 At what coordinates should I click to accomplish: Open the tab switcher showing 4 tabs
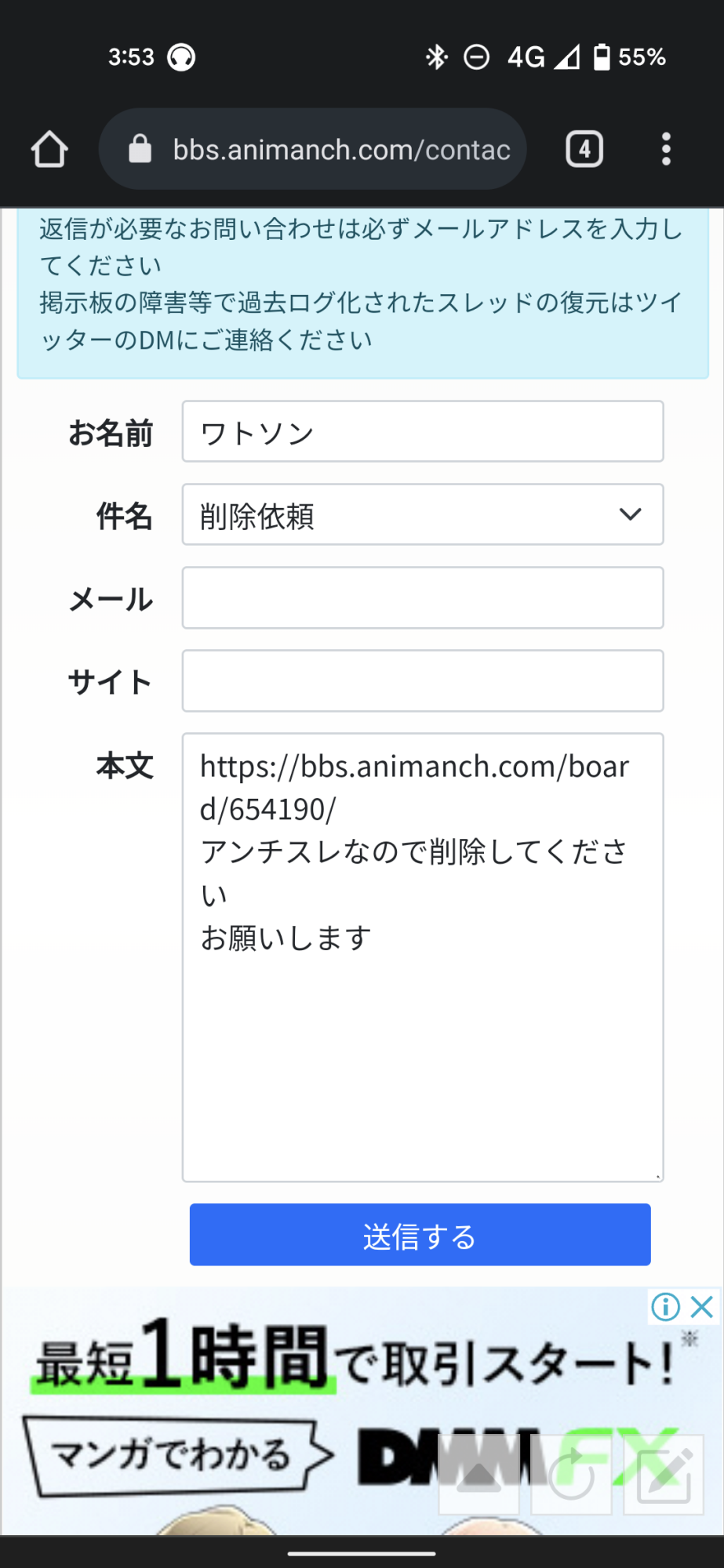(x=584, y=149)
